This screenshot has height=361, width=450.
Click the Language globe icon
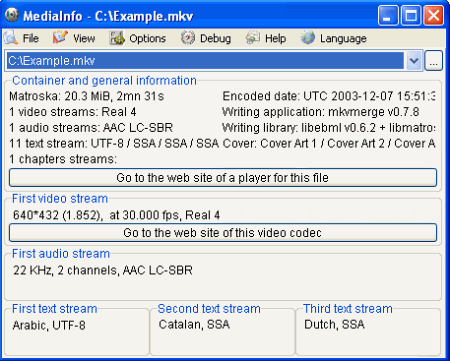click(308, 38)
